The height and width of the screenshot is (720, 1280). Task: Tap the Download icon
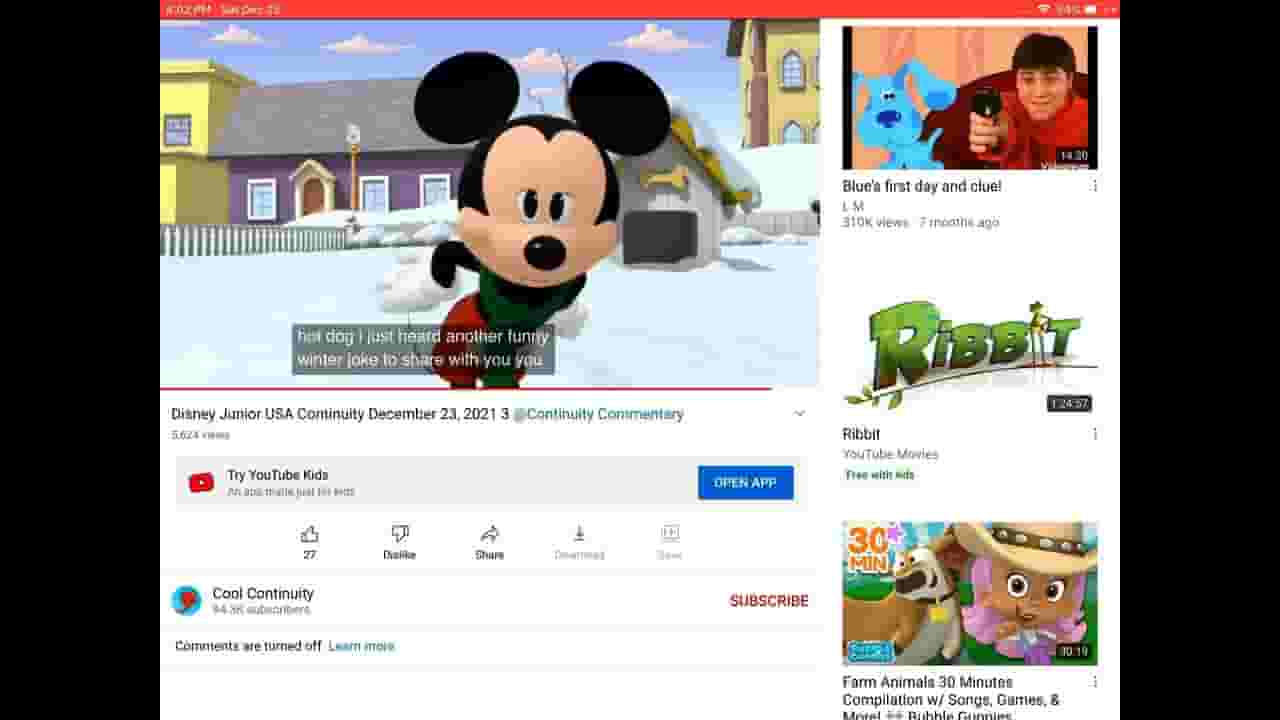(579, 534)
